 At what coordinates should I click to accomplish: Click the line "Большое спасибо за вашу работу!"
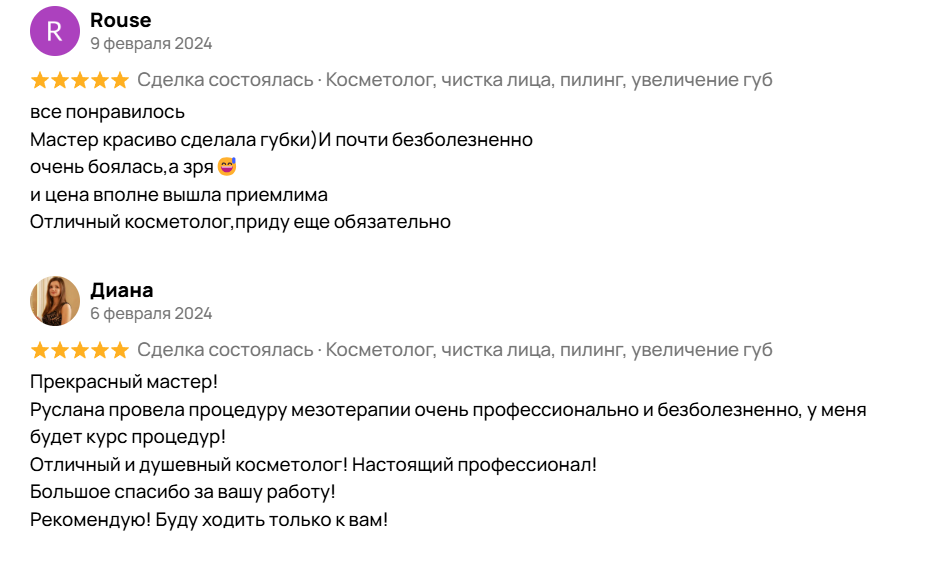coord(182,492)
